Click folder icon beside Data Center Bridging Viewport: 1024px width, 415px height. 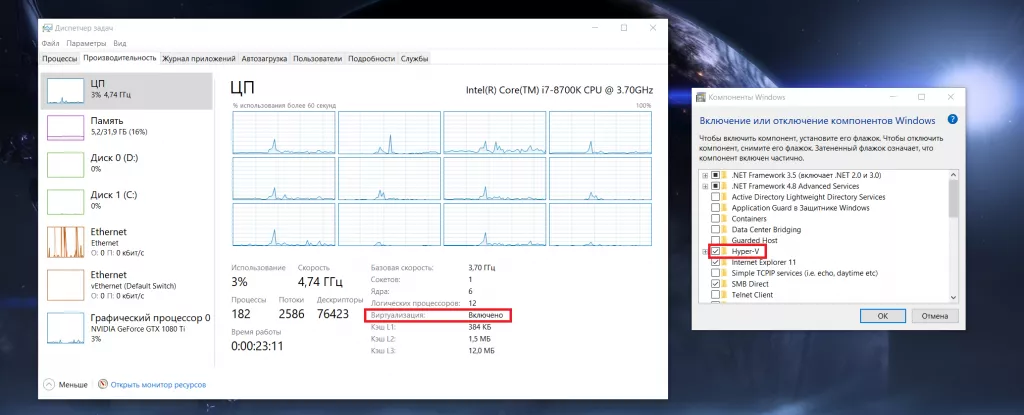coord(726,229)
